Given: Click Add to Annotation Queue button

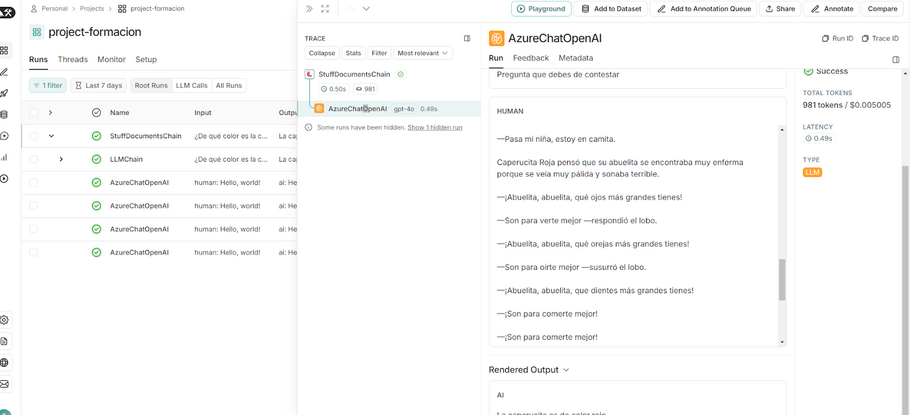Looking at the screenshot, I should (703, 9).
